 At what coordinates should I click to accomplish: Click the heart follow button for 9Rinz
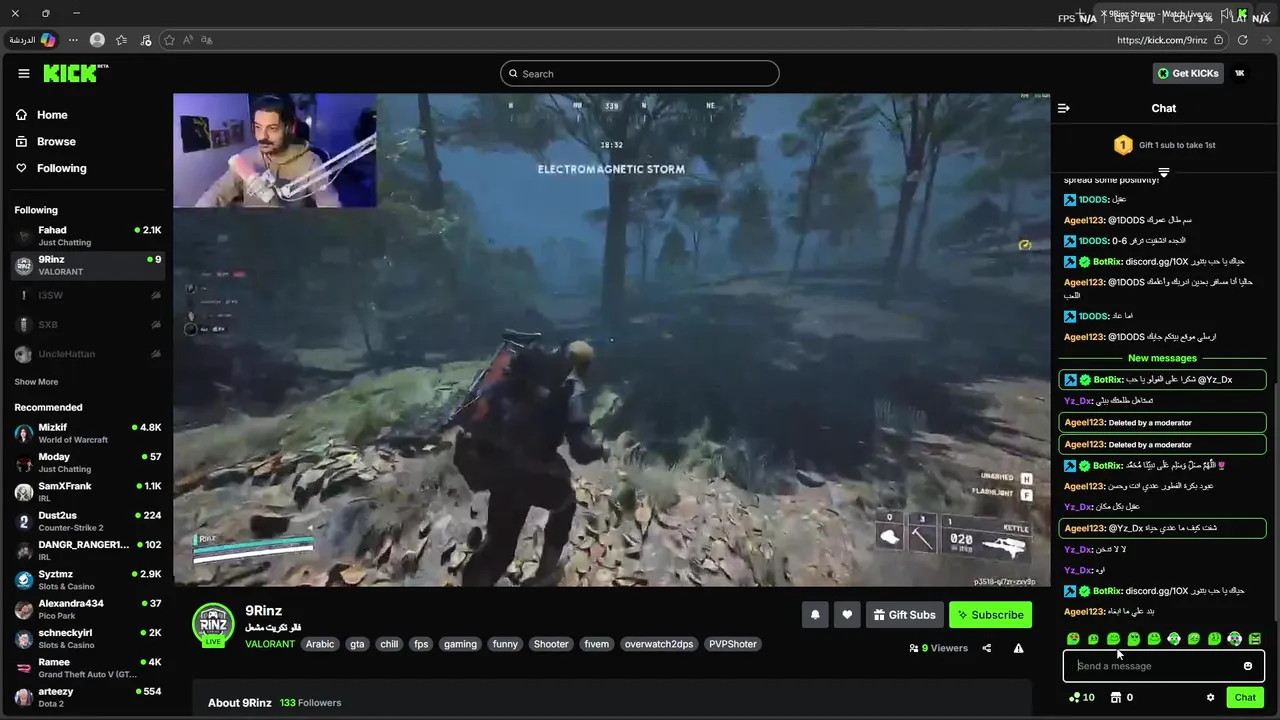coord(847,615)
